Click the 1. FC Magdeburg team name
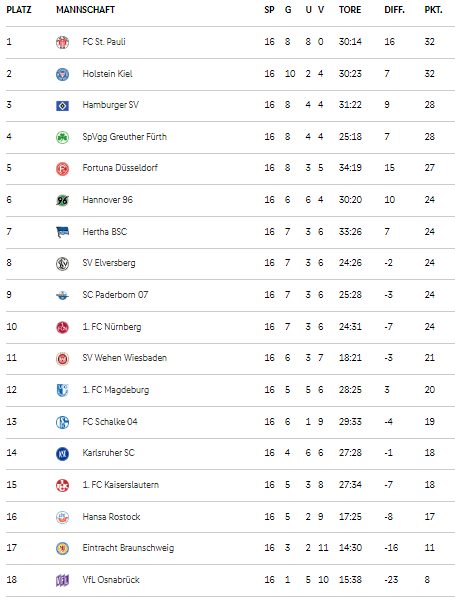Screen dimensions: 455x600 [x=116, y=390]
